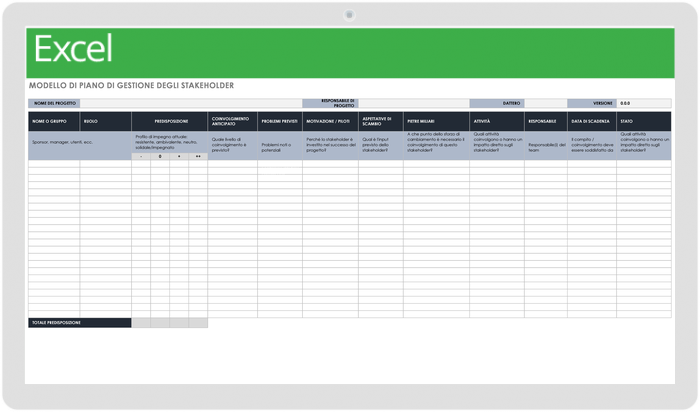Click the project name input field
Image resolution: width=700 pixels, height=412 pixels.
click(191, 103)
